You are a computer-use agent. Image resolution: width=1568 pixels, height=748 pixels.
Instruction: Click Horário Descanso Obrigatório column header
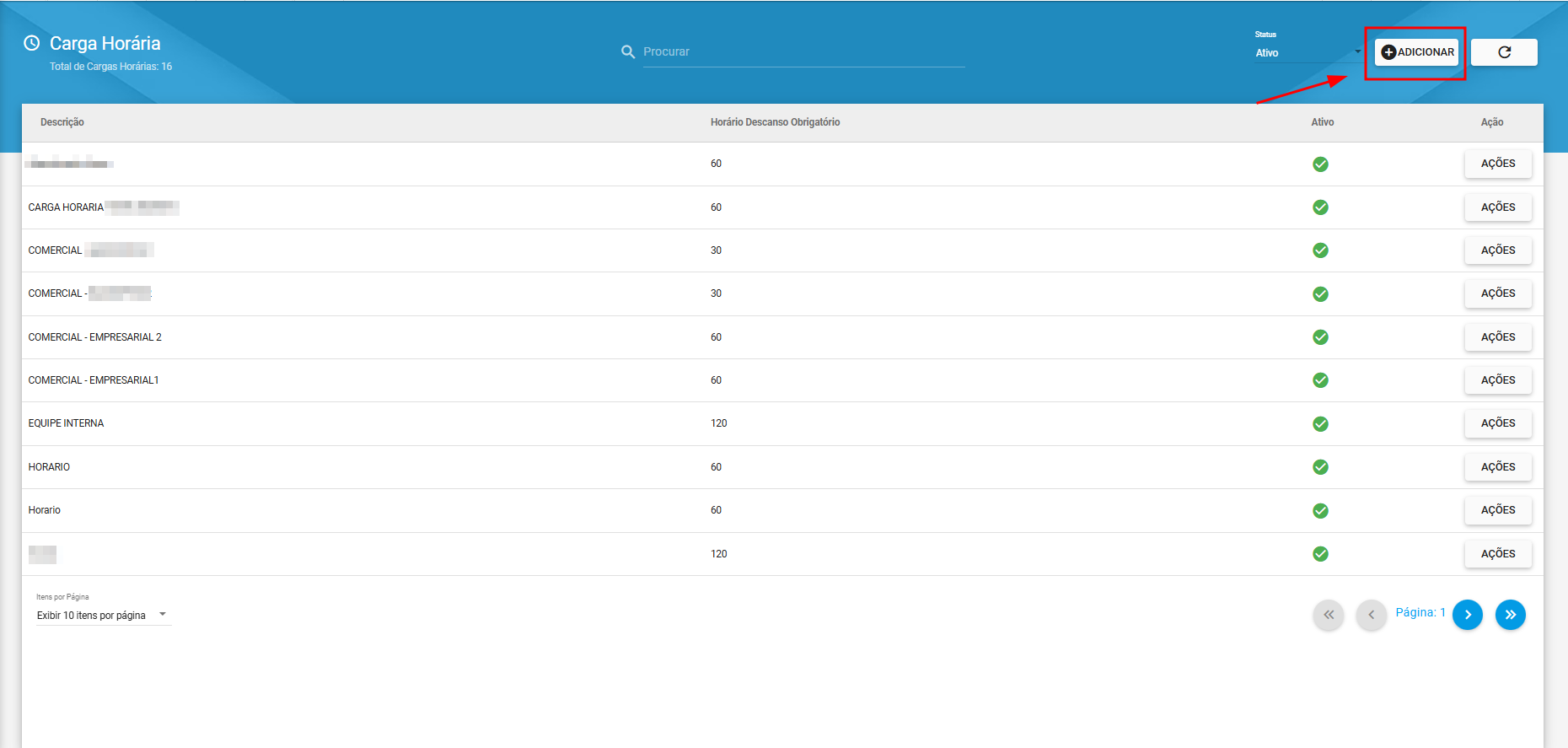coord(775,122)
